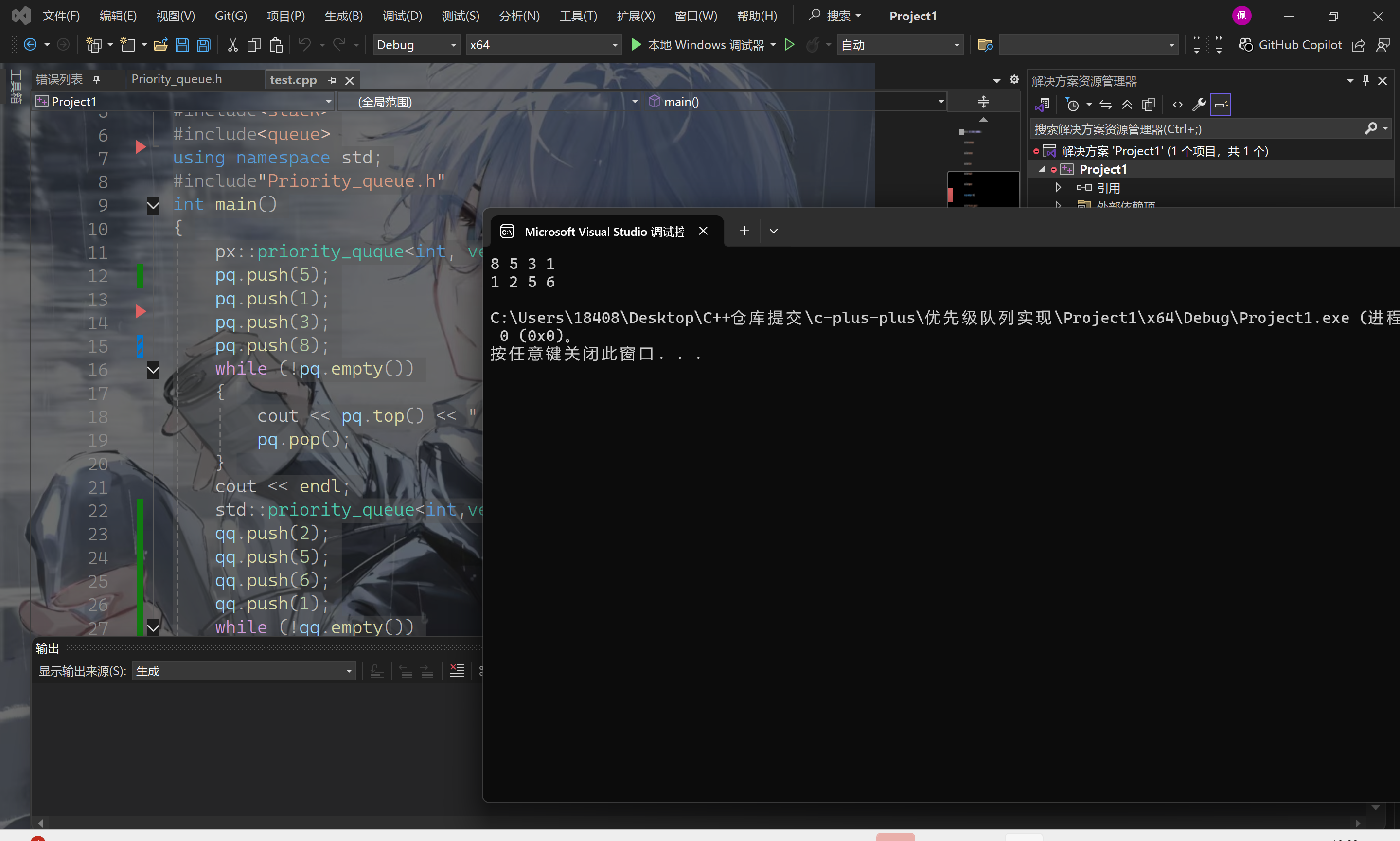Switch to the Priority_queue.h tab

(x=177, y=79)
